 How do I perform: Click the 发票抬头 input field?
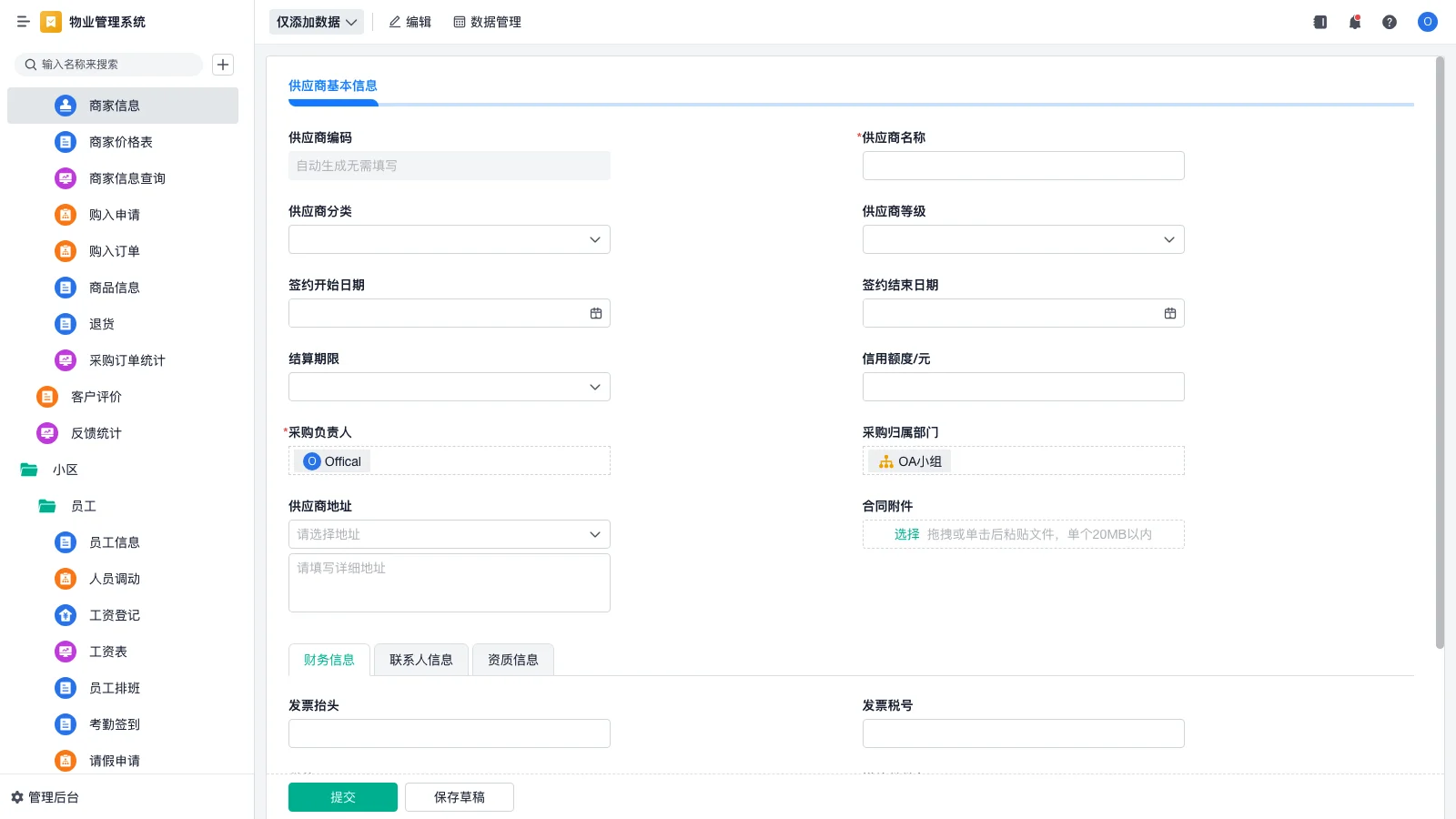449,733
